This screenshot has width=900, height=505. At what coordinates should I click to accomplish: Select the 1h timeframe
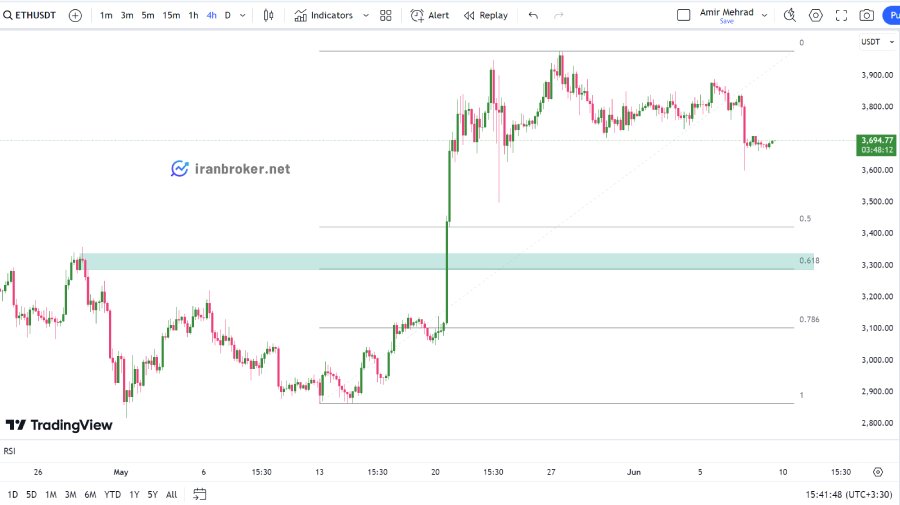[193, 15]
